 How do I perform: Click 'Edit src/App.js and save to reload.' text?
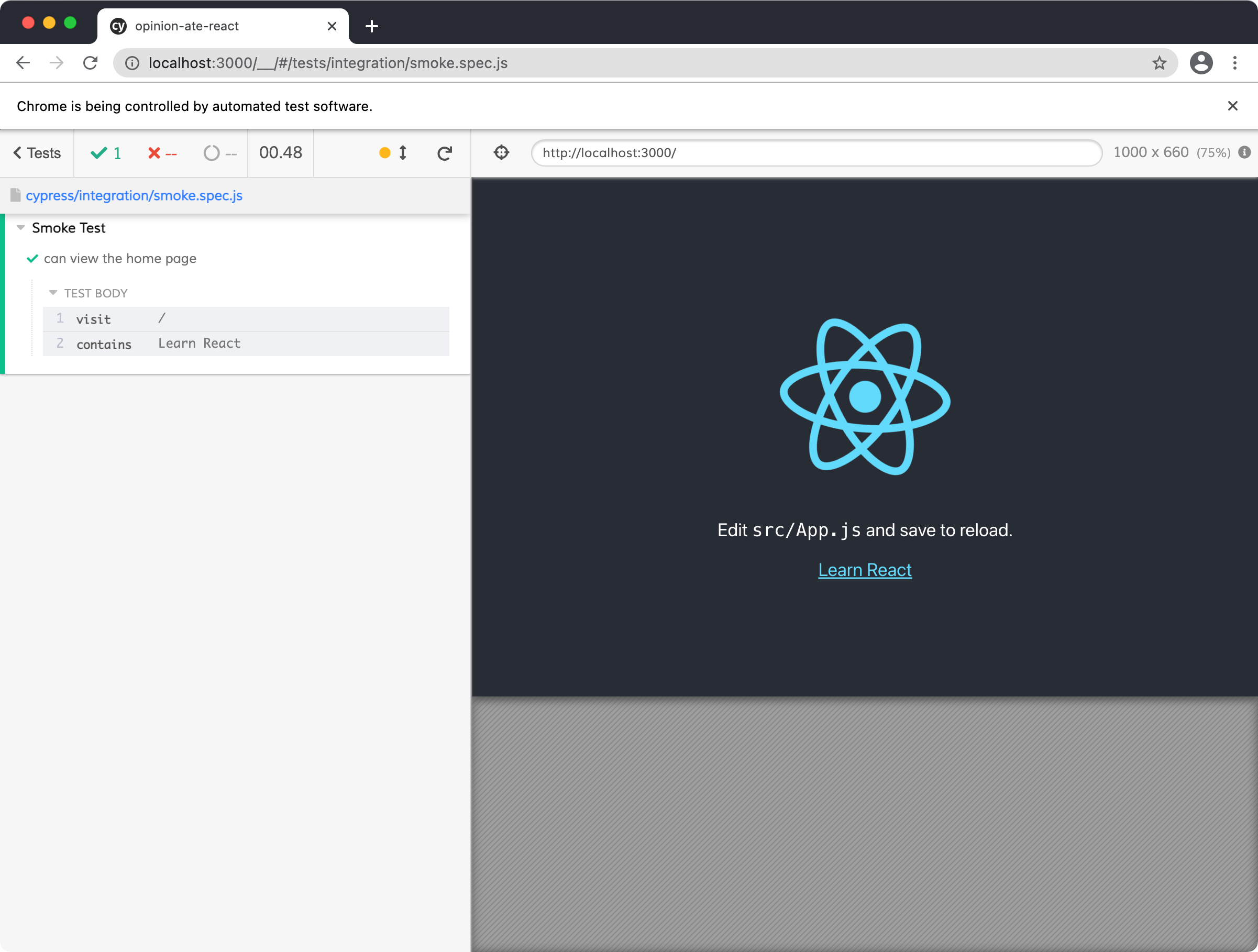coord(865,530)
